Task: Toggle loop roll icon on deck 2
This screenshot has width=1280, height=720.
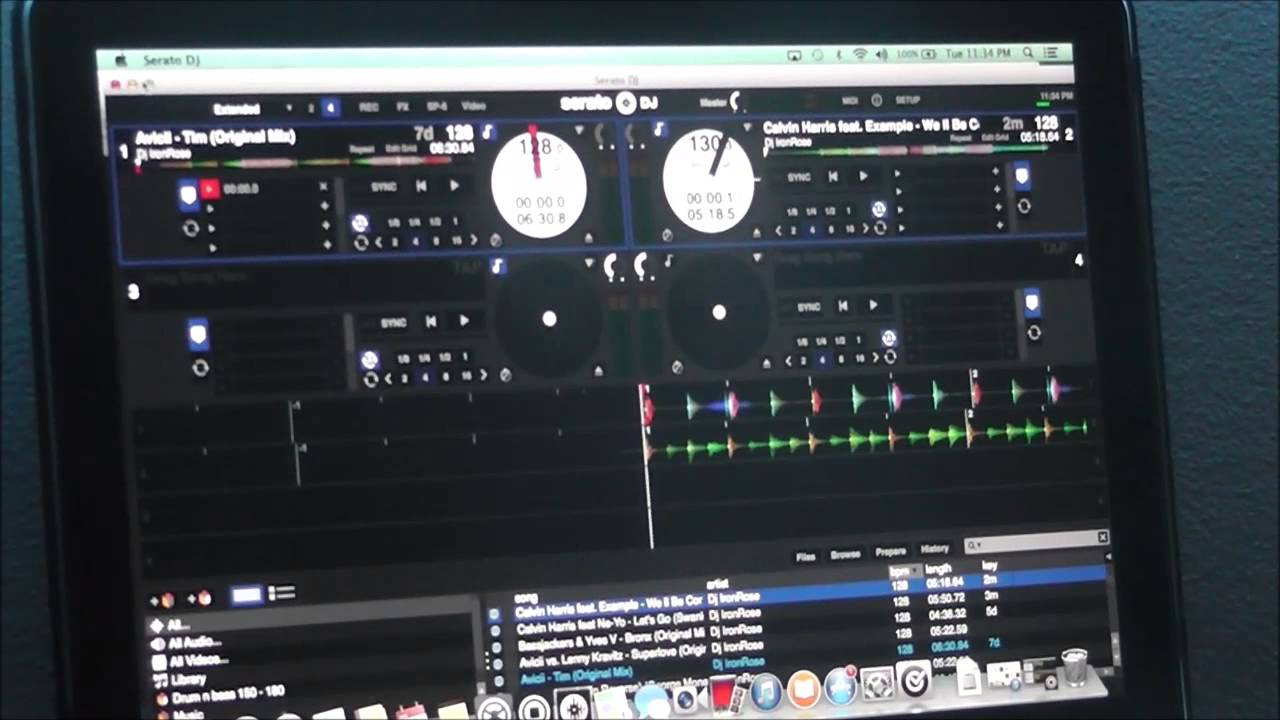Action: point(878,209)
